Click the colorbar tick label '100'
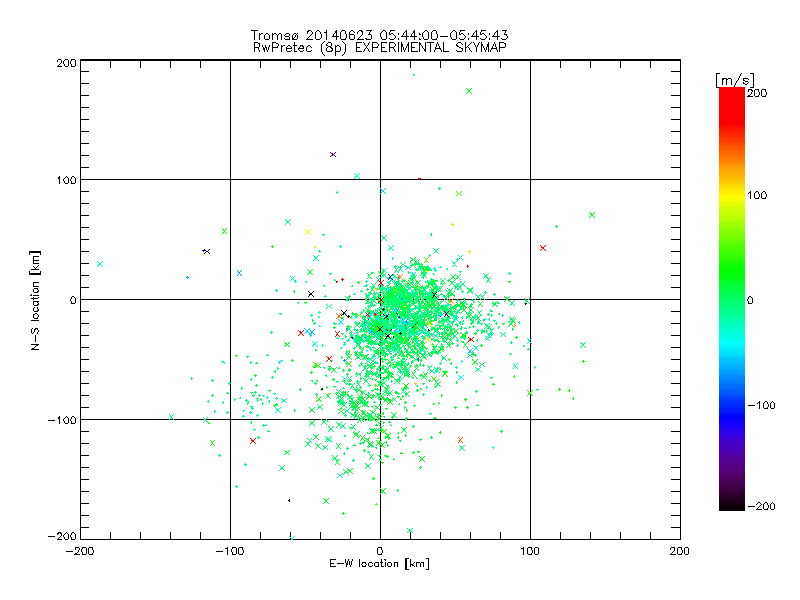 pyautogui.click(x=757, y=195)
